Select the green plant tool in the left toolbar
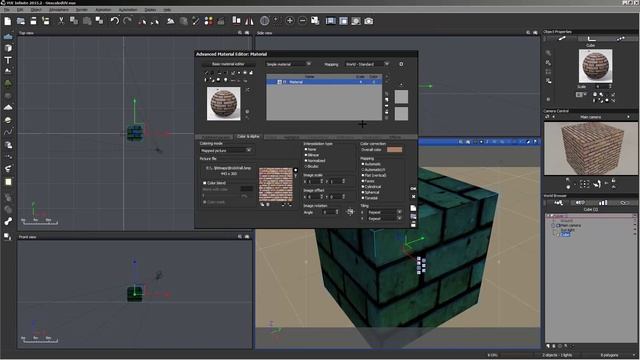The width and height of the screenshot is (640, 360). pyautogui.click(x=8, y=84)
